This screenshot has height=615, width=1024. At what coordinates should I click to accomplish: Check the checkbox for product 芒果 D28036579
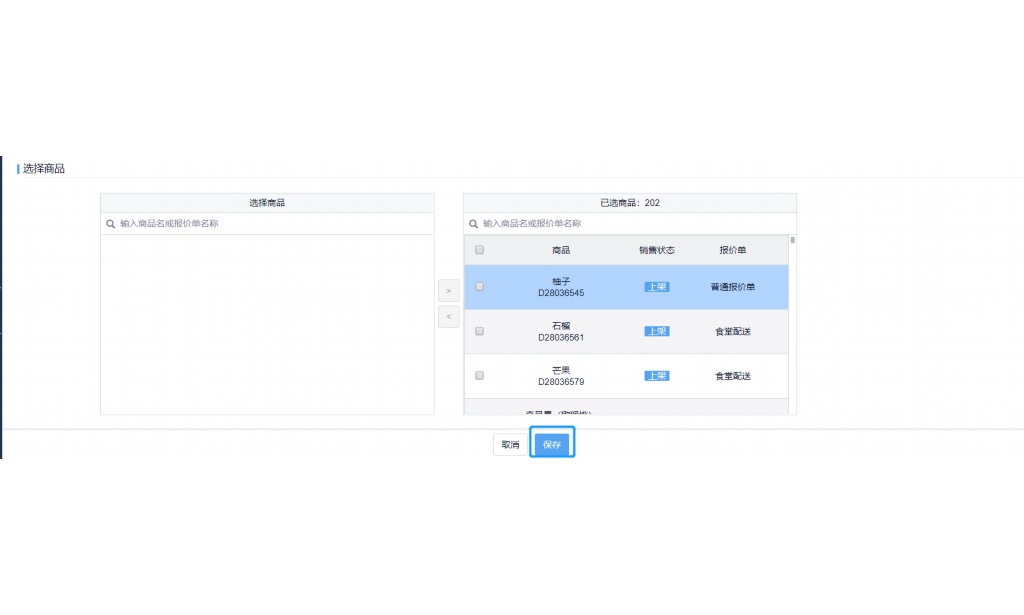coord(479,375)
